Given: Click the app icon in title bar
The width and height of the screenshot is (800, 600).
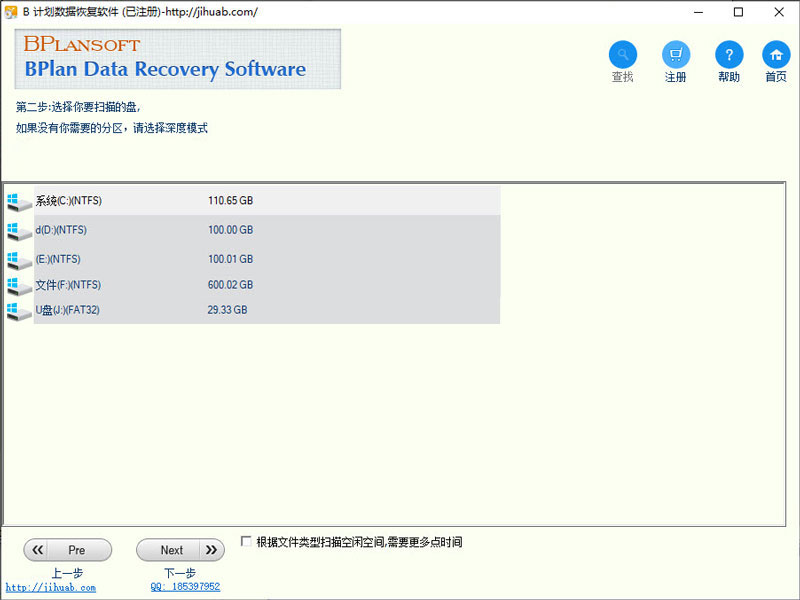Looking at the screenshot, I should [11, 12].
